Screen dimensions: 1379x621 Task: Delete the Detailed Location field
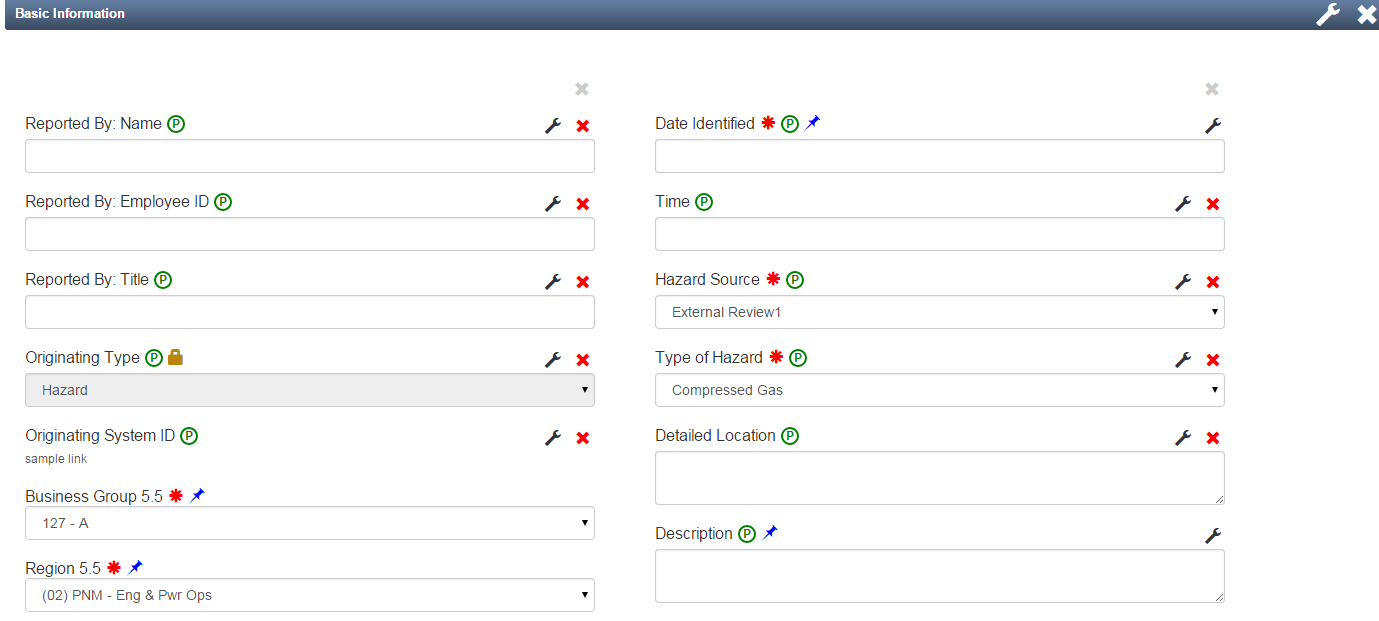1213,438
